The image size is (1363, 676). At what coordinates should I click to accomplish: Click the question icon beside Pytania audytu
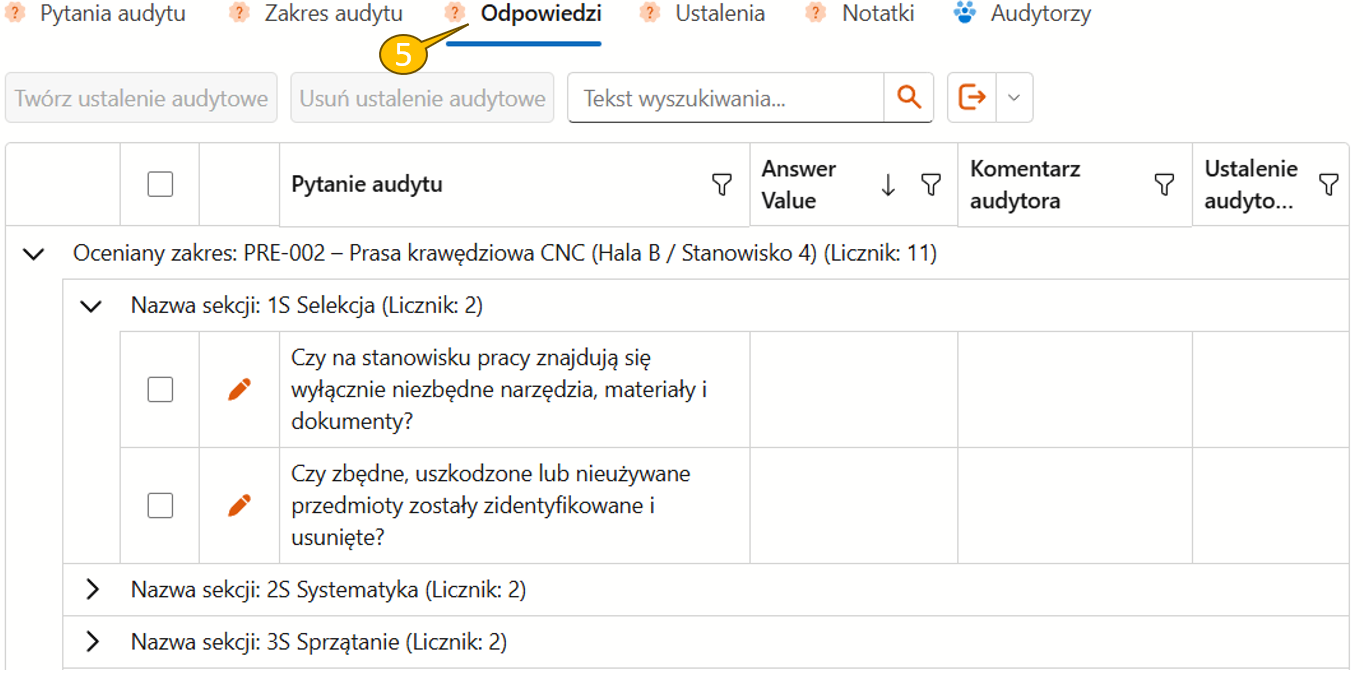click(x=15, y=13)
